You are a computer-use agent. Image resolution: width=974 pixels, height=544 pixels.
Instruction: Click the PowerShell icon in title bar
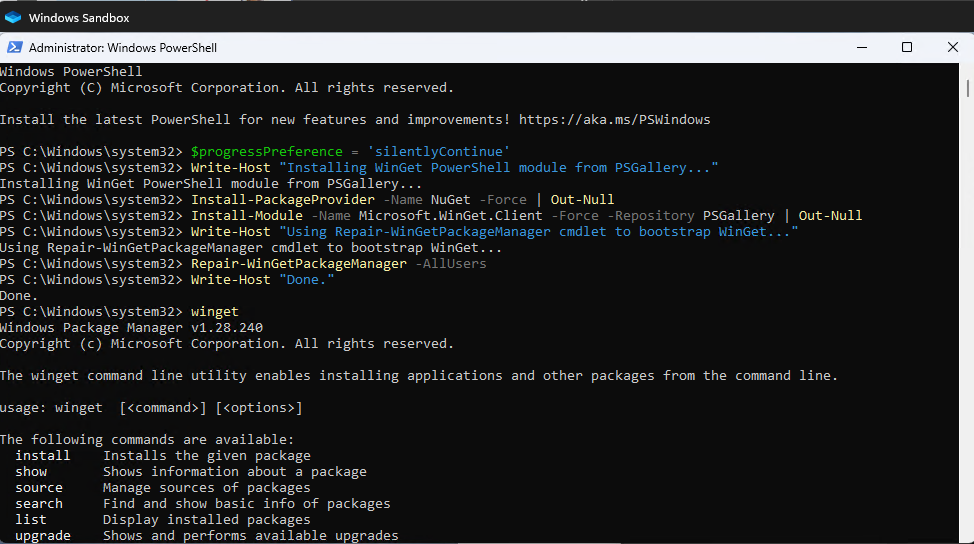(15, 47)
